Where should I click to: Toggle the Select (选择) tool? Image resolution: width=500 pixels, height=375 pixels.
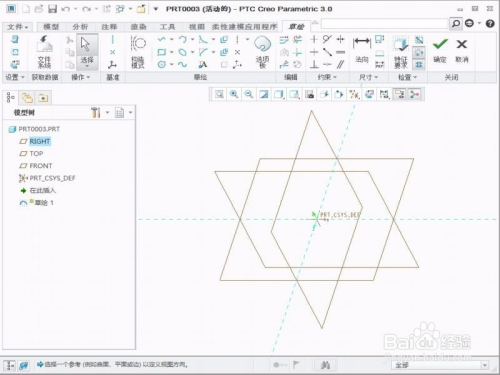(87, 52)
